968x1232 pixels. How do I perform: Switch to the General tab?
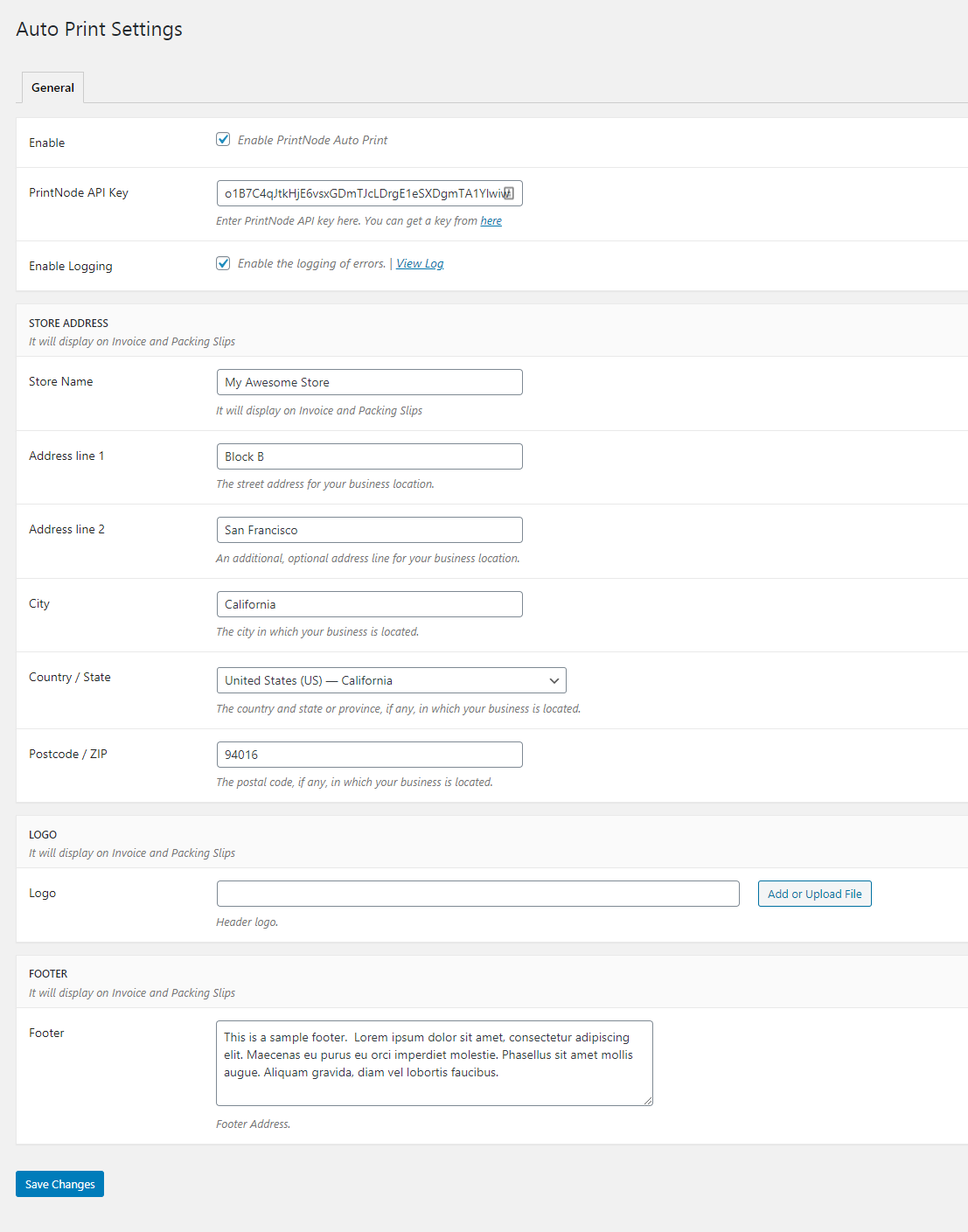(52, 87)
